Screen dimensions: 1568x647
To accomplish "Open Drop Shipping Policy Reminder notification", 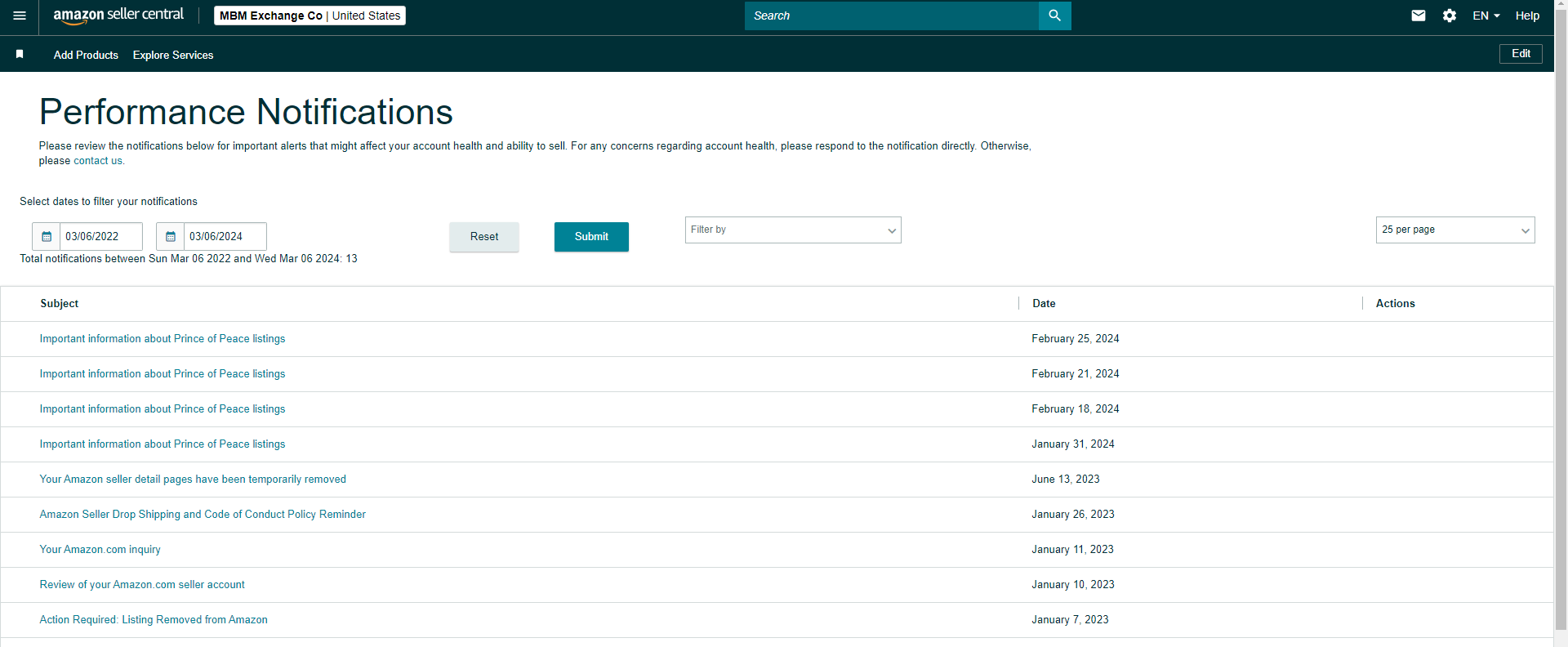I will [x=203, y=515].
